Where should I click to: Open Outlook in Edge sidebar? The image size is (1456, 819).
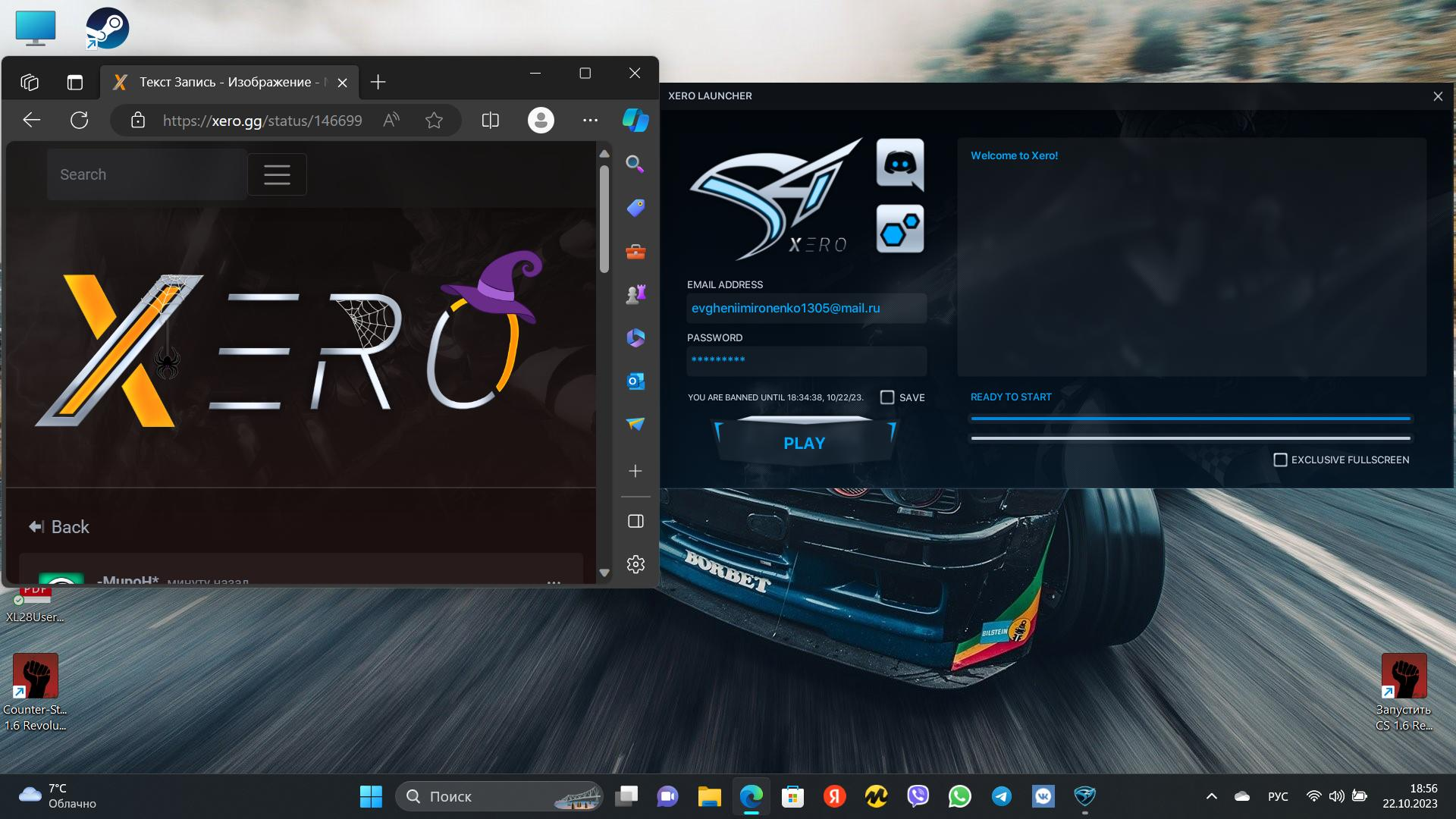[x=635, y=381]
